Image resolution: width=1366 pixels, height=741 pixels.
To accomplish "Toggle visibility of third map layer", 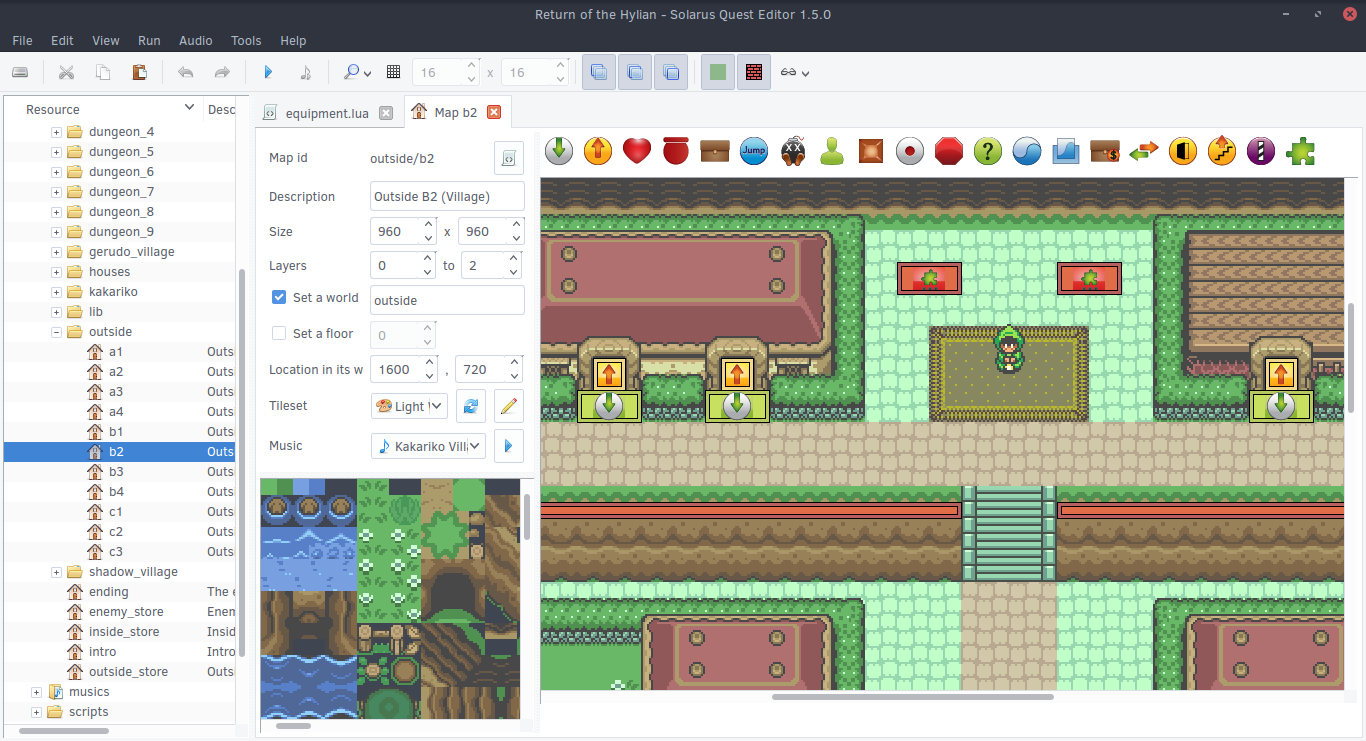I will point(671,72).
